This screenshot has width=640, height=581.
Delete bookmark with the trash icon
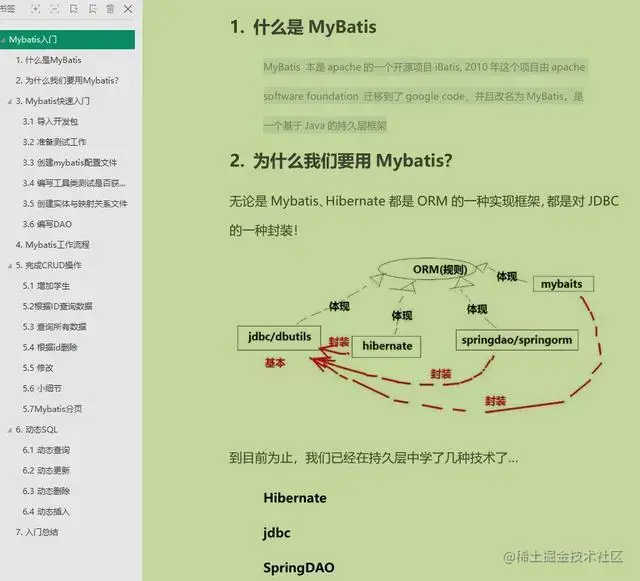[110, 9]
